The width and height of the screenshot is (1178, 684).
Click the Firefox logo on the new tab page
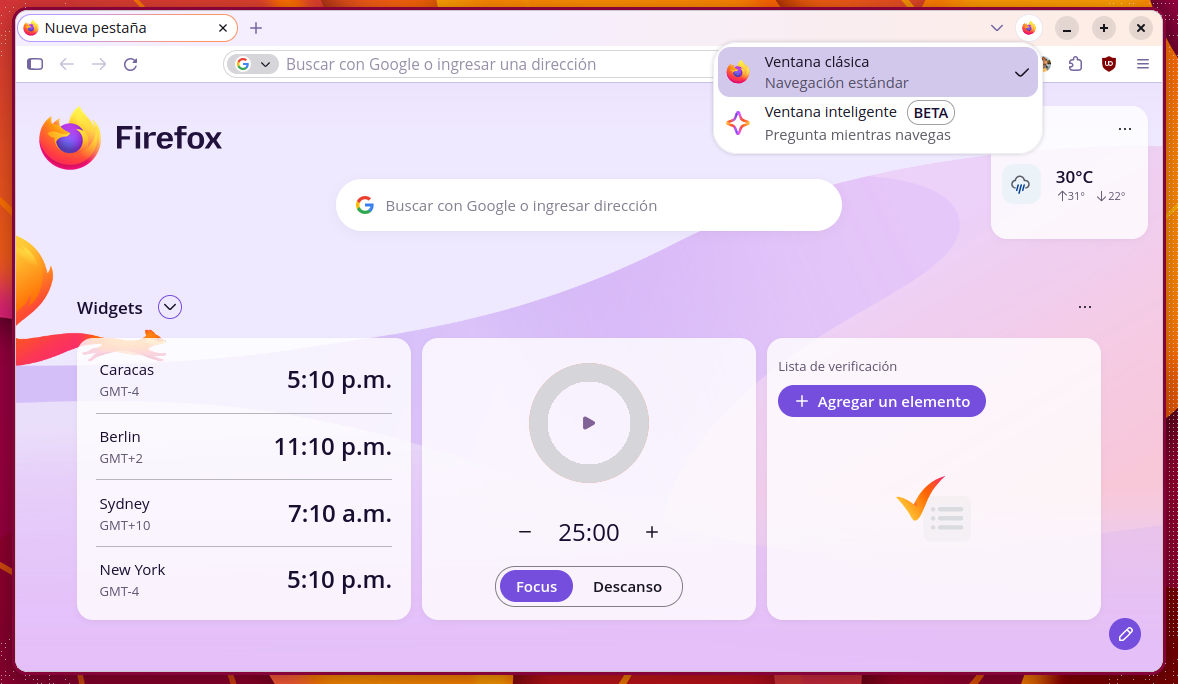pos(131,138)
